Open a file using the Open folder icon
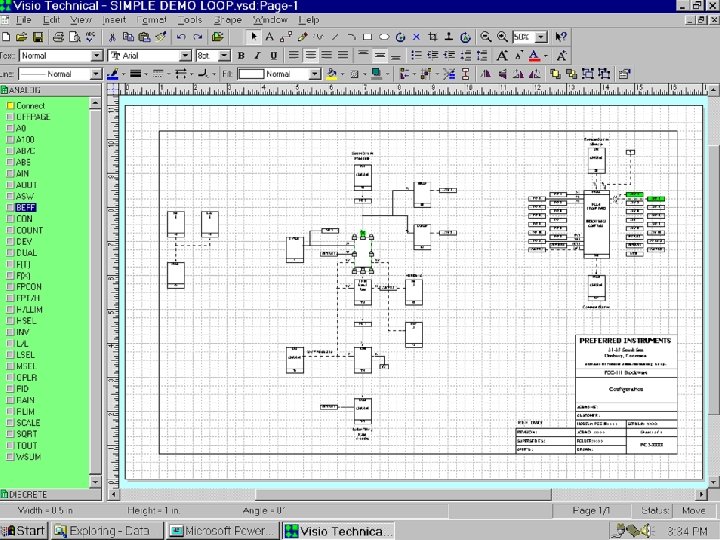 pos(22,37)
